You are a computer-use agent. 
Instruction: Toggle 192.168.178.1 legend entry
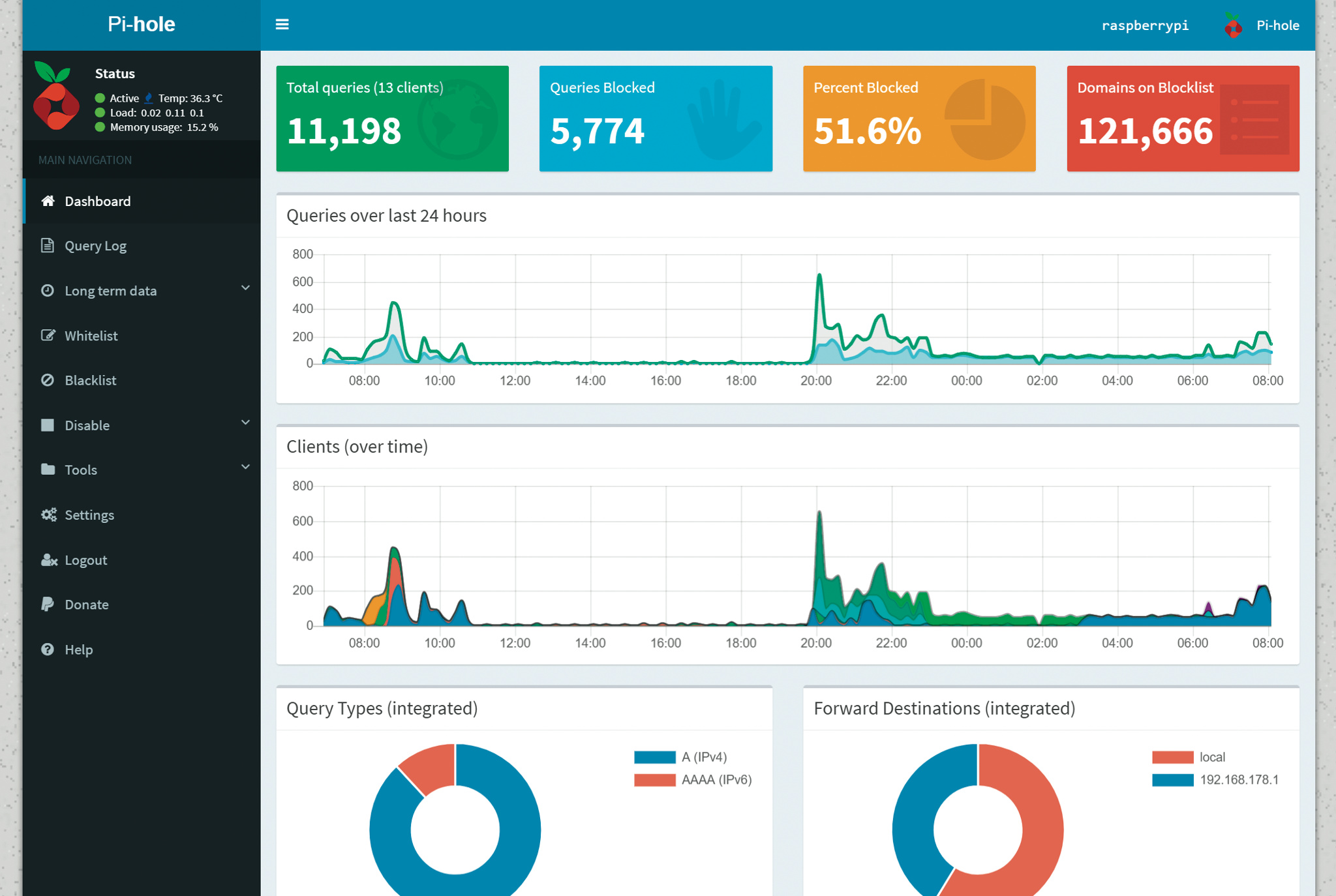click(1238, 780)
